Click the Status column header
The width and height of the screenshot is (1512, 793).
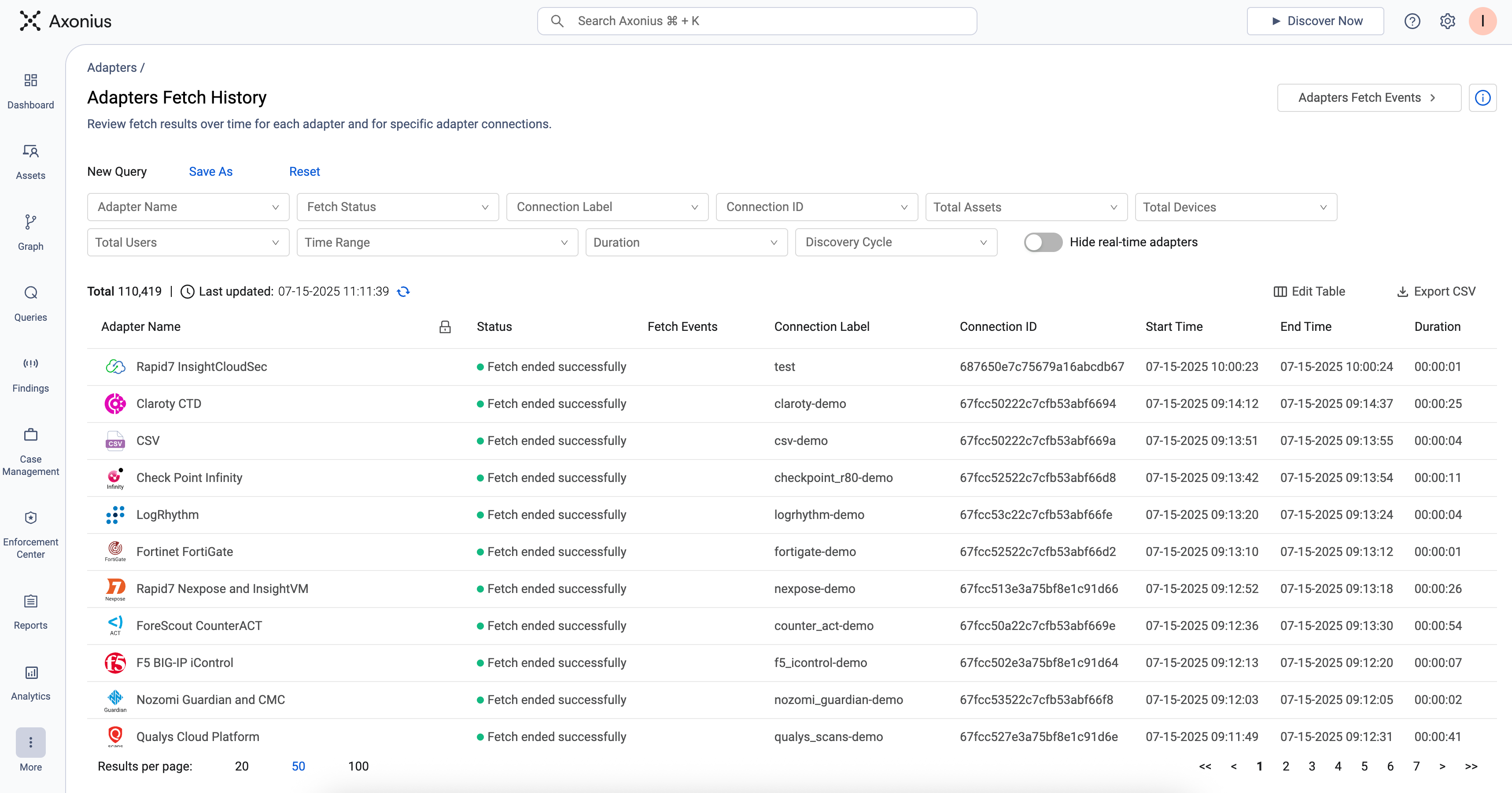point(494,326)
